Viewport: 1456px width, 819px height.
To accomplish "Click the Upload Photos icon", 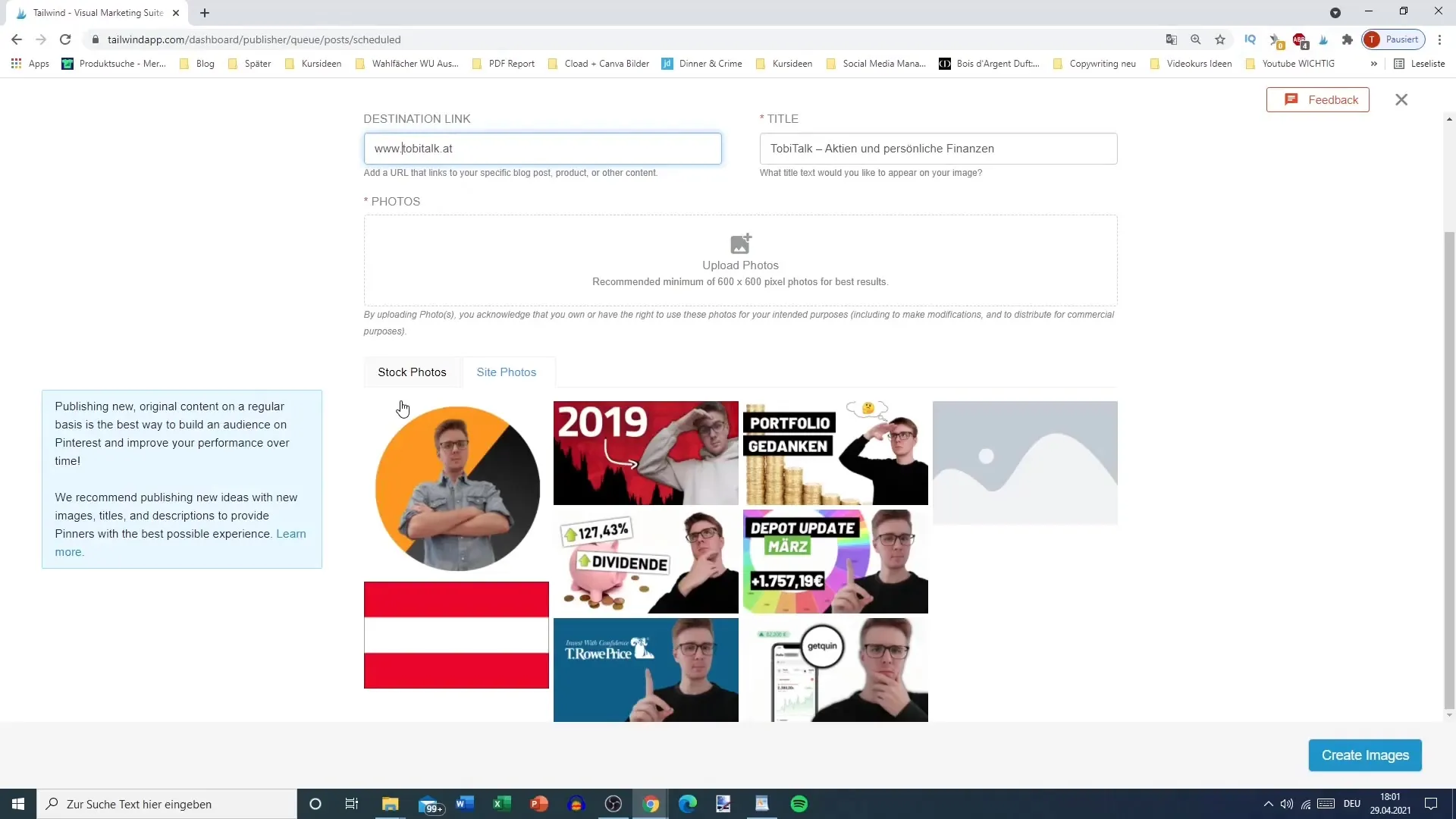I will tap(740, 244).
